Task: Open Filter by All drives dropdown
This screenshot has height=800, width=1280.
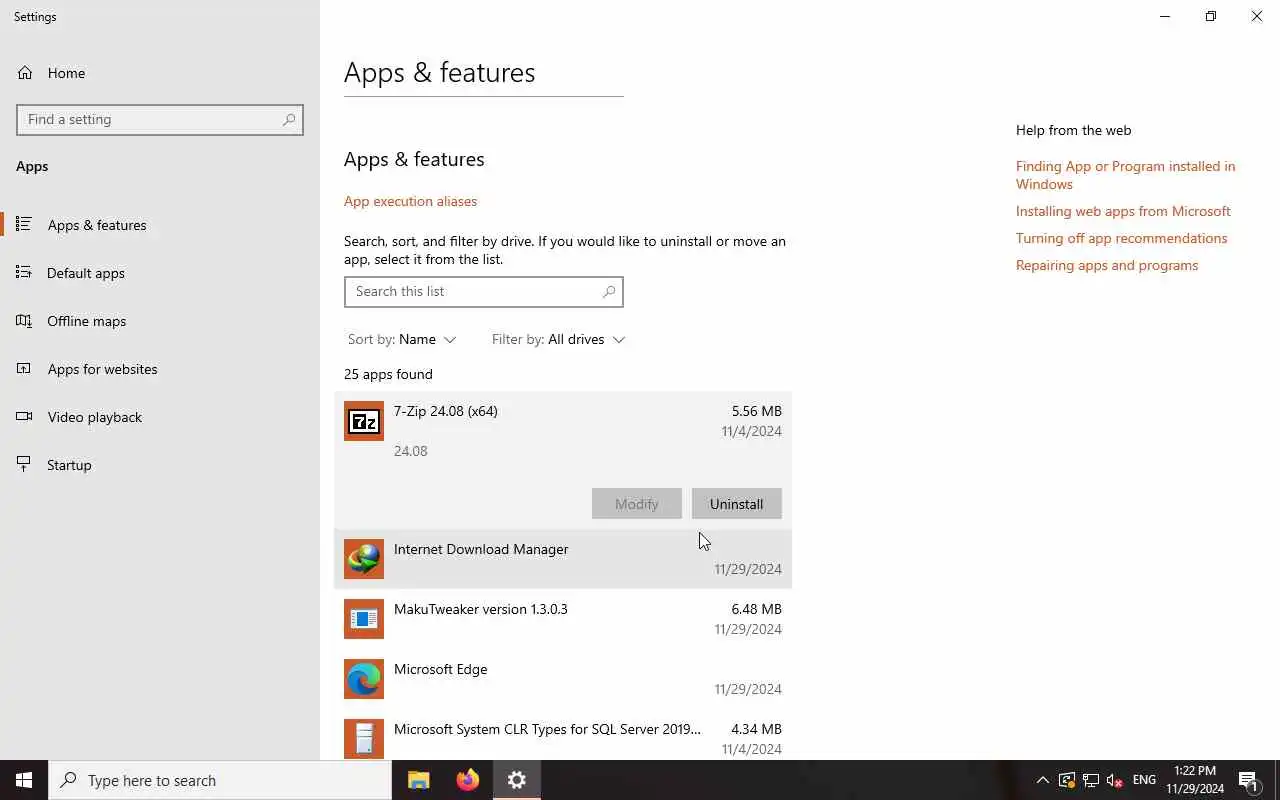Action: click(558, 339)
